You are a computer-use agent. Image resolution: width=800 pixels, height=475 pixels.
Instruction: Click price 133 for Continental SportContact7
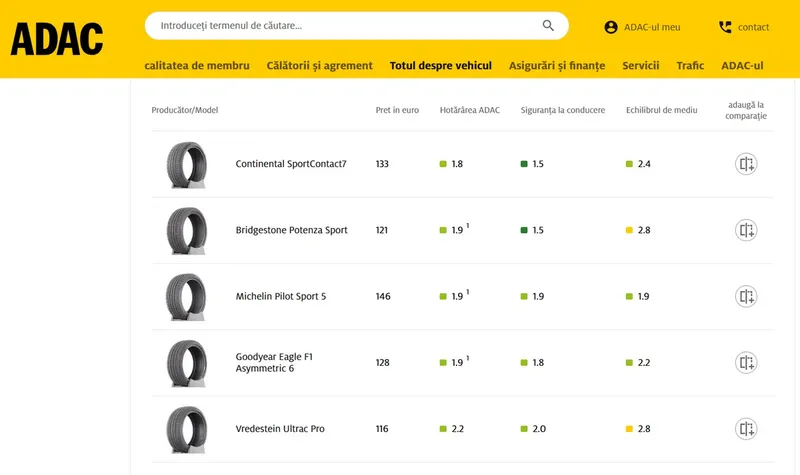point(382,164)
